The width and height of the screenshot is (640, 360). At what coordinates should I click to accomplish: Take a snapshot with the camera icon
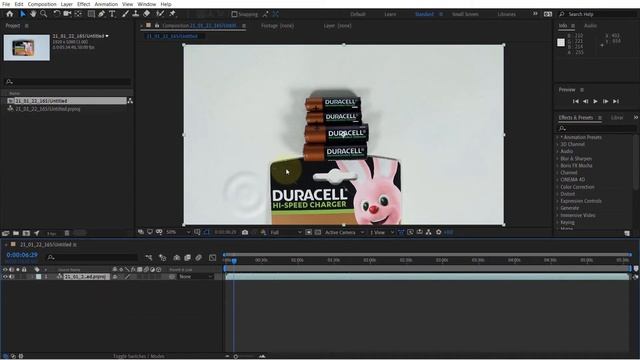click(x=245, y=232)
